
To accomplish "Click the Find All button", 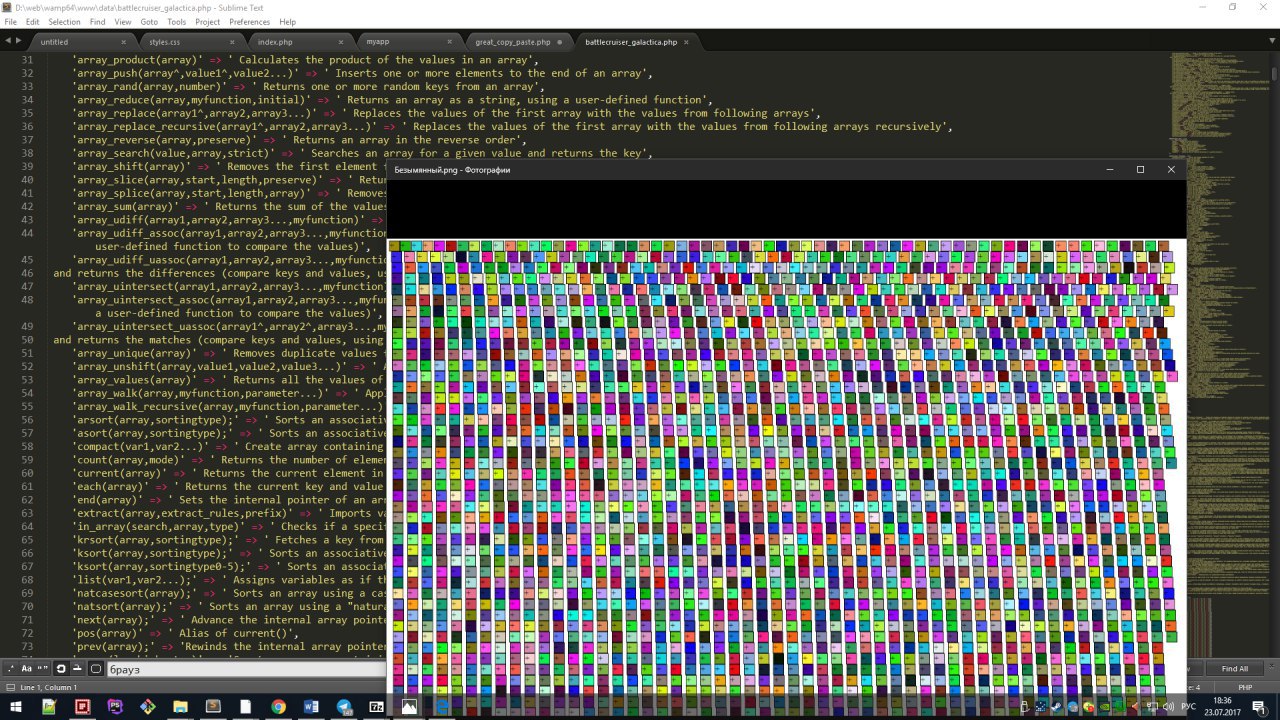I will 1234,669.
